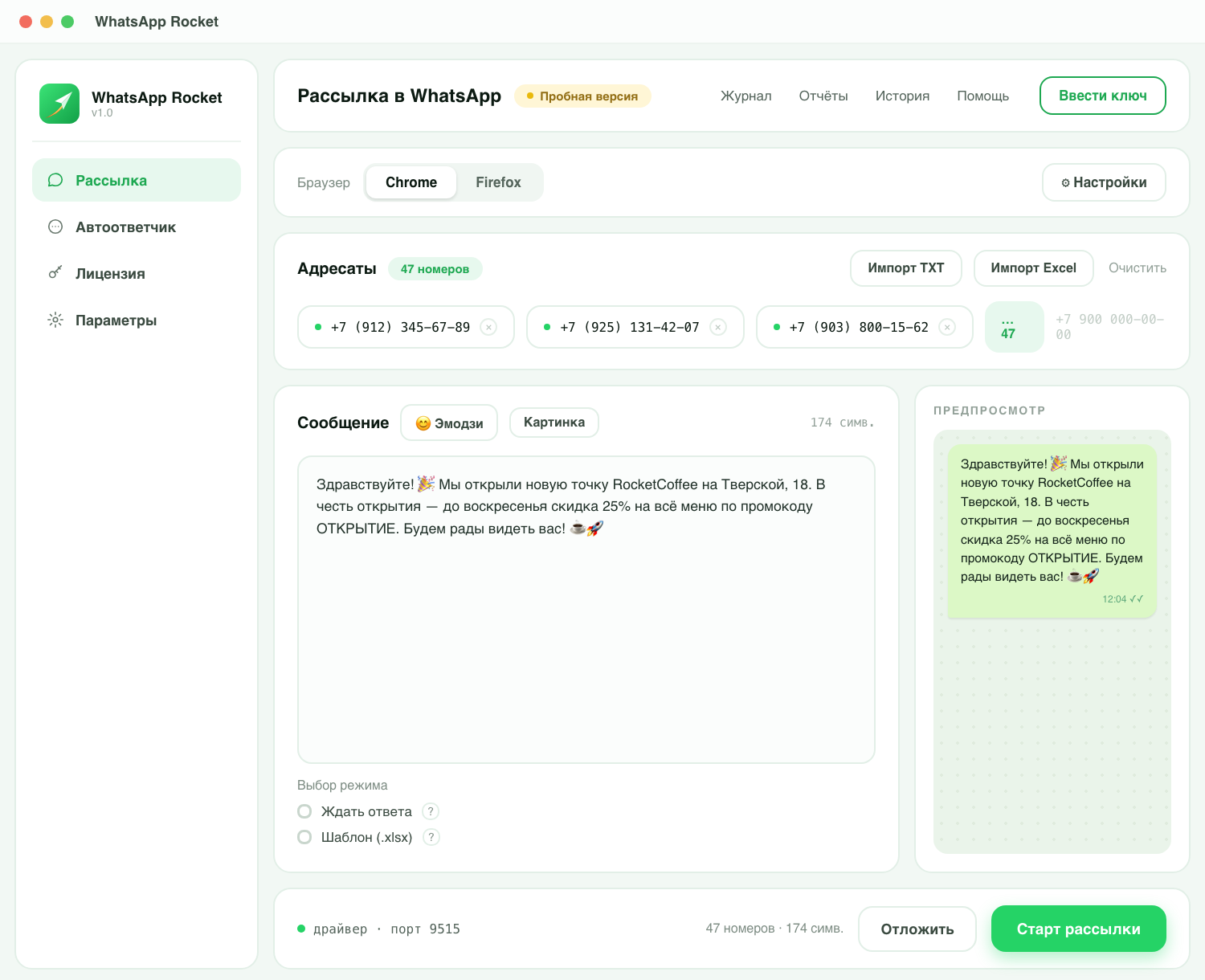
Task: Remove number +7 (925) 131-42-07
Action: (x=718, y=327)
